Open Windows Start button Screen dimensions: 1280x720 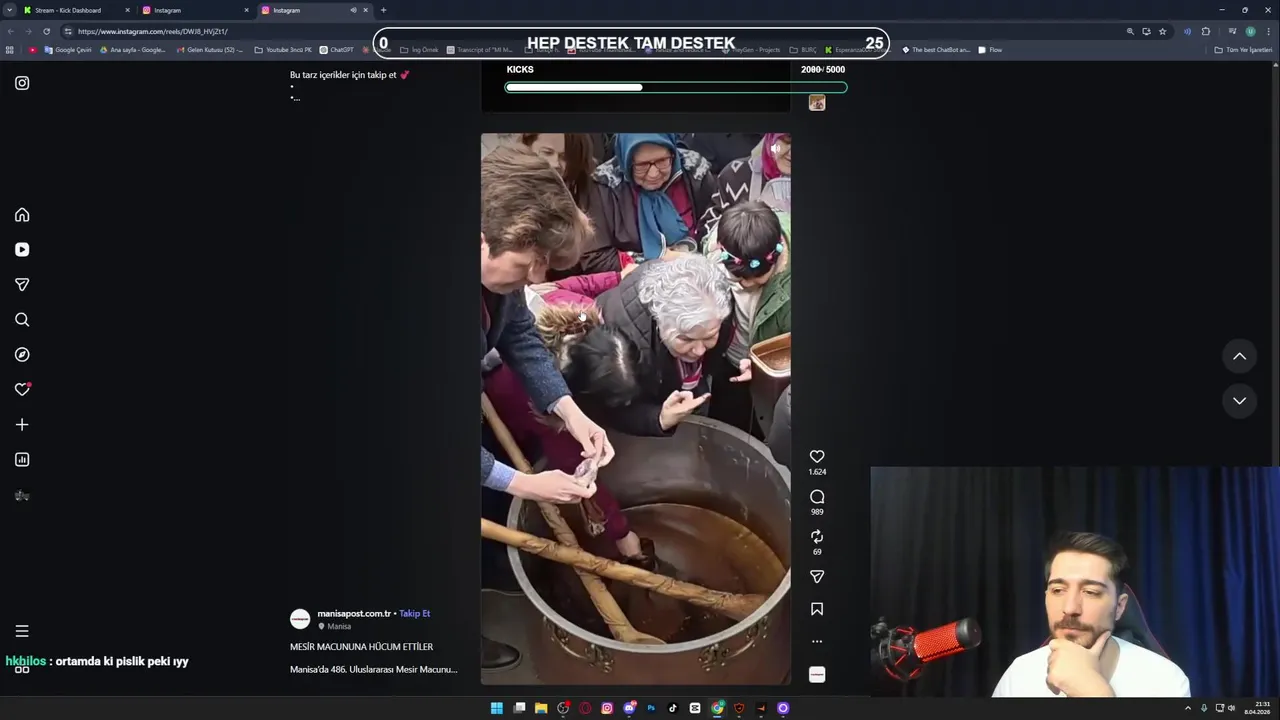tap(497, 708)
